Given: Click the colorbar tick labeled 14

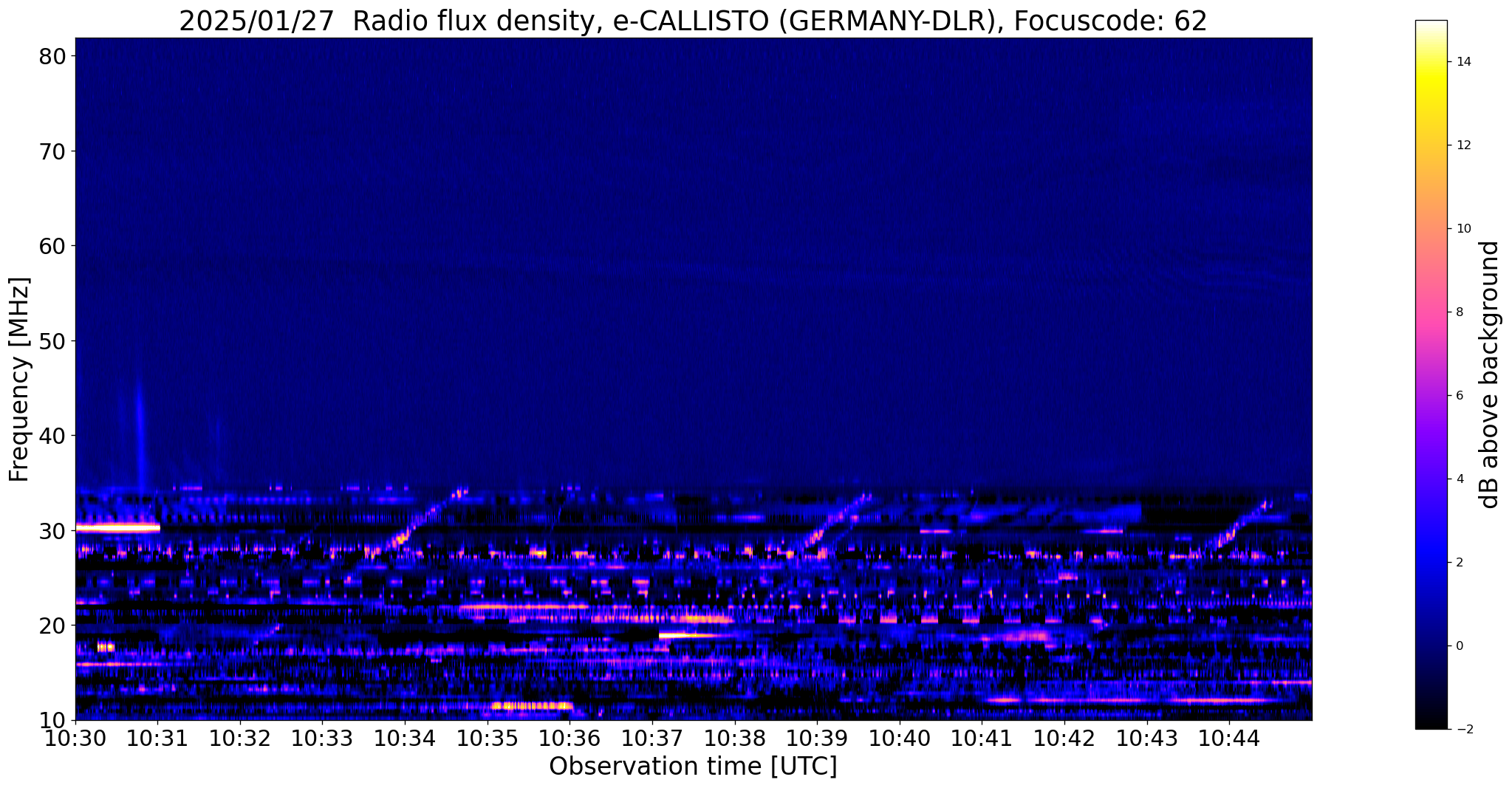Looking at the screenshot, I should point(1463,62).
